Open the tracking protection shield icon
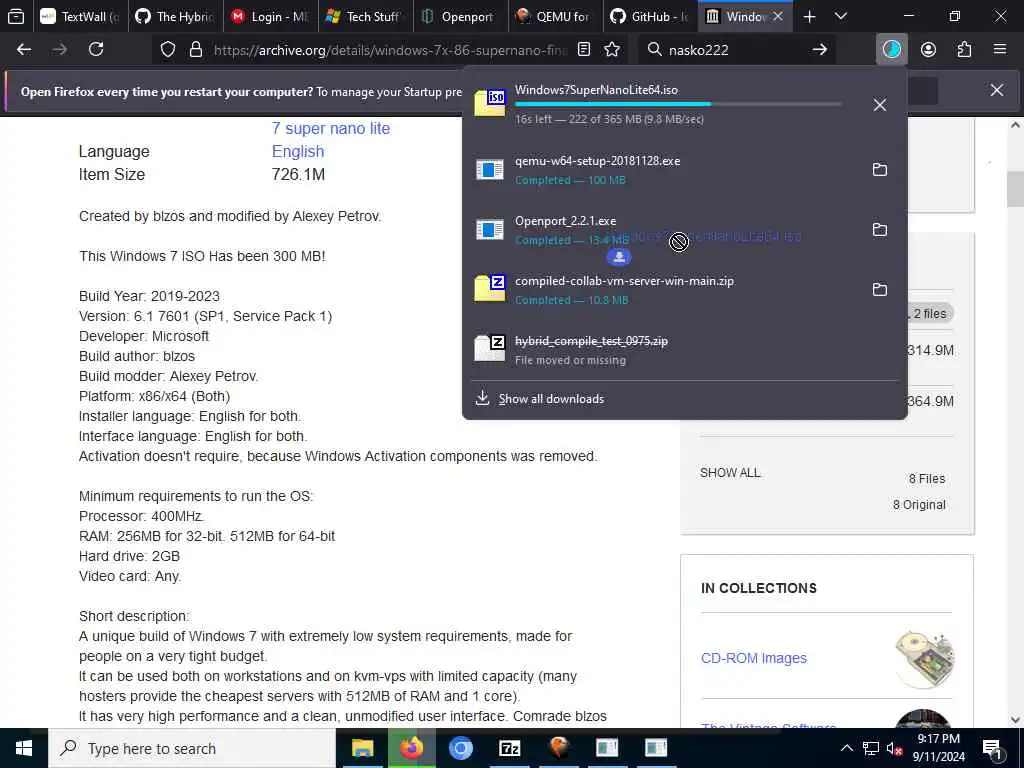Image resolution: width=1024 pixels, height=768 pixels. [168, 50]
